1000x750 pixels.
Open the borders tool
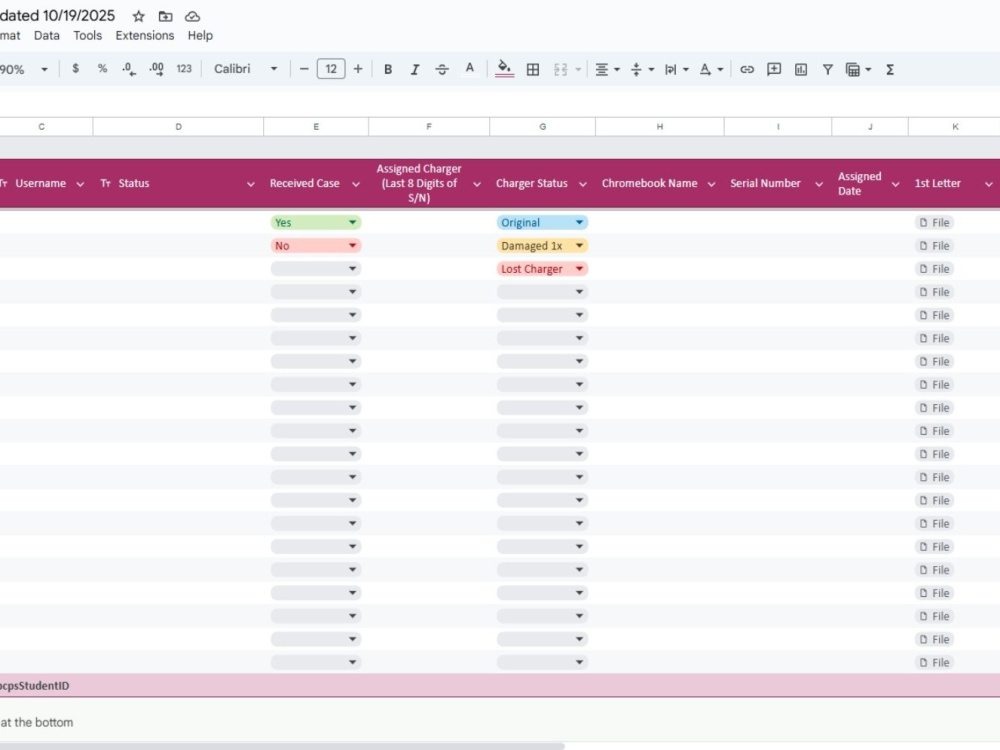[533, 70]
